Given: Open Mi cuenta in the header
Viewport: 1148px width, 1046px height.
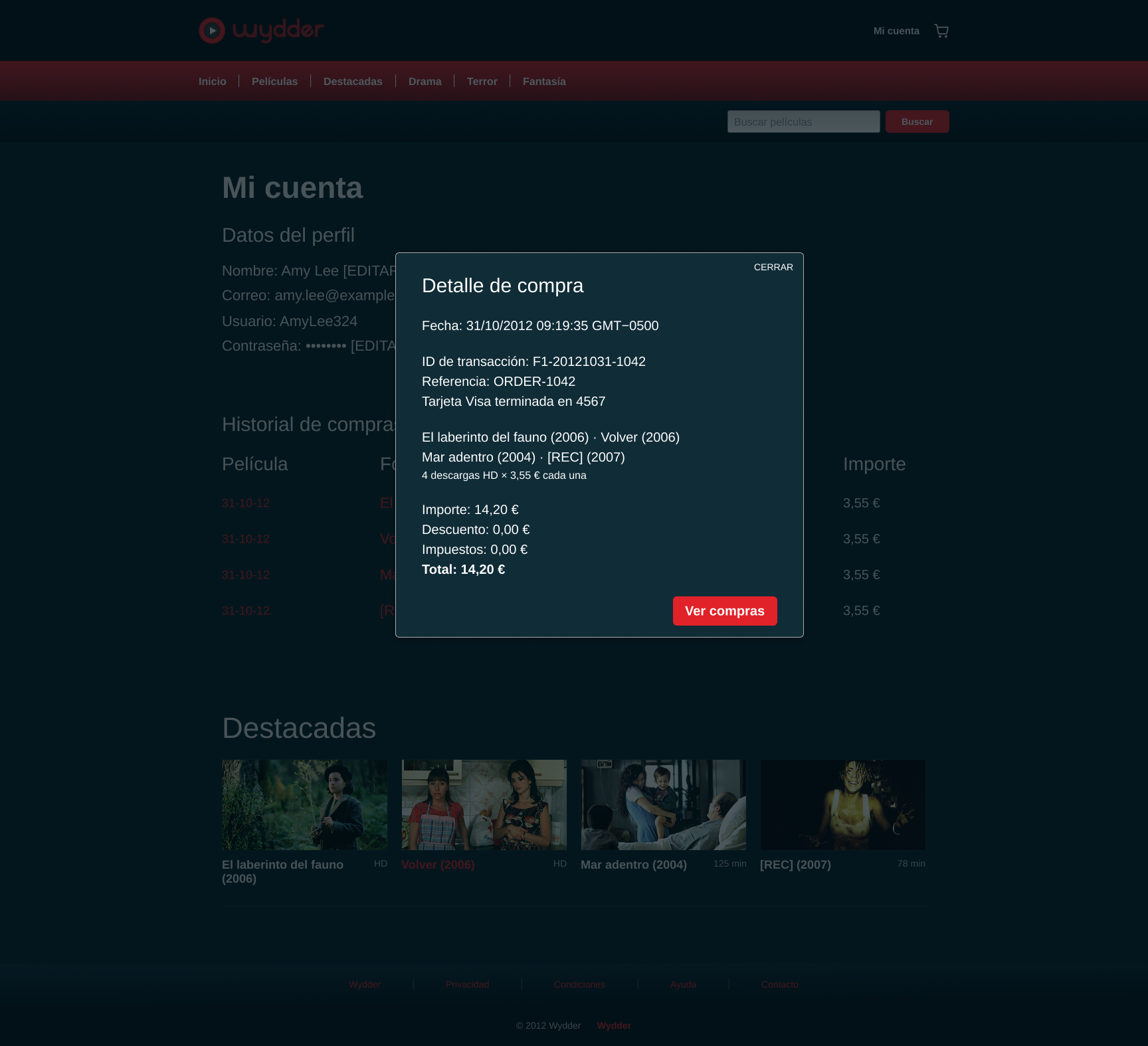Looking at the screenshot, I should 896,31.
